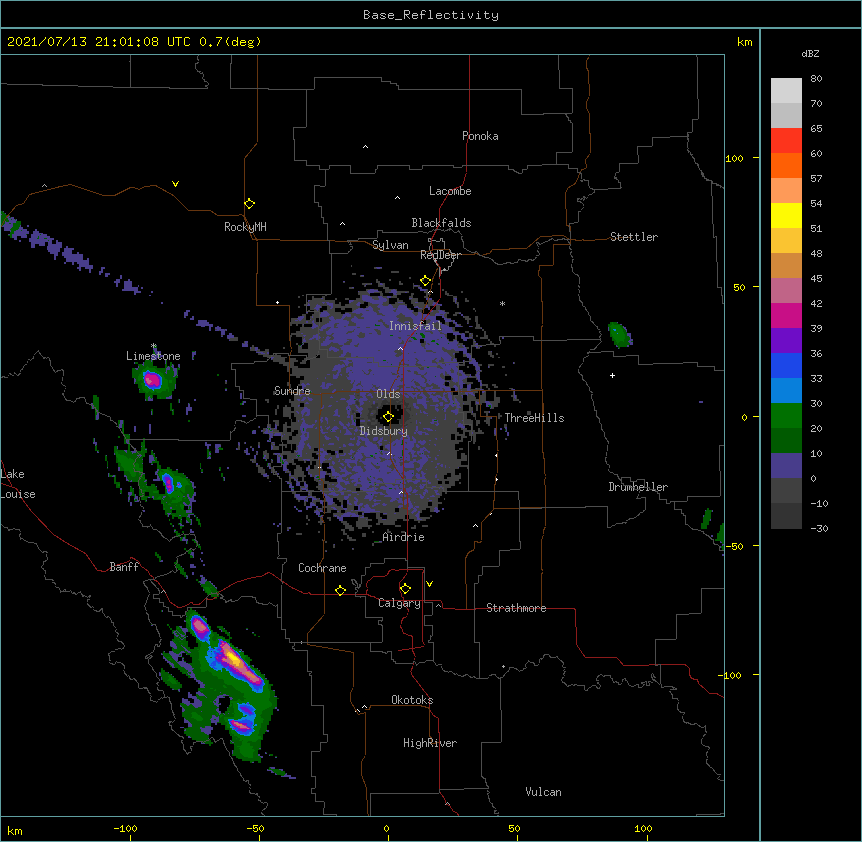Click the Blackfalds city label
Viewport: 862px width, 842px height.
441,223
